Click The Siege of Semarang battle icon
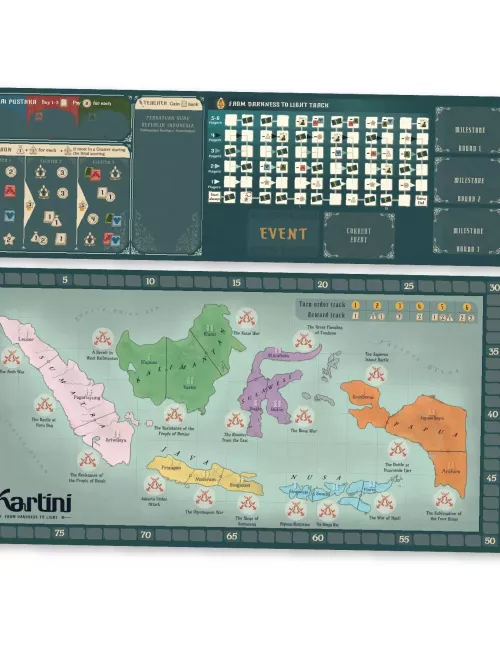This screenshot has width=500, height=650. (247, 503)
